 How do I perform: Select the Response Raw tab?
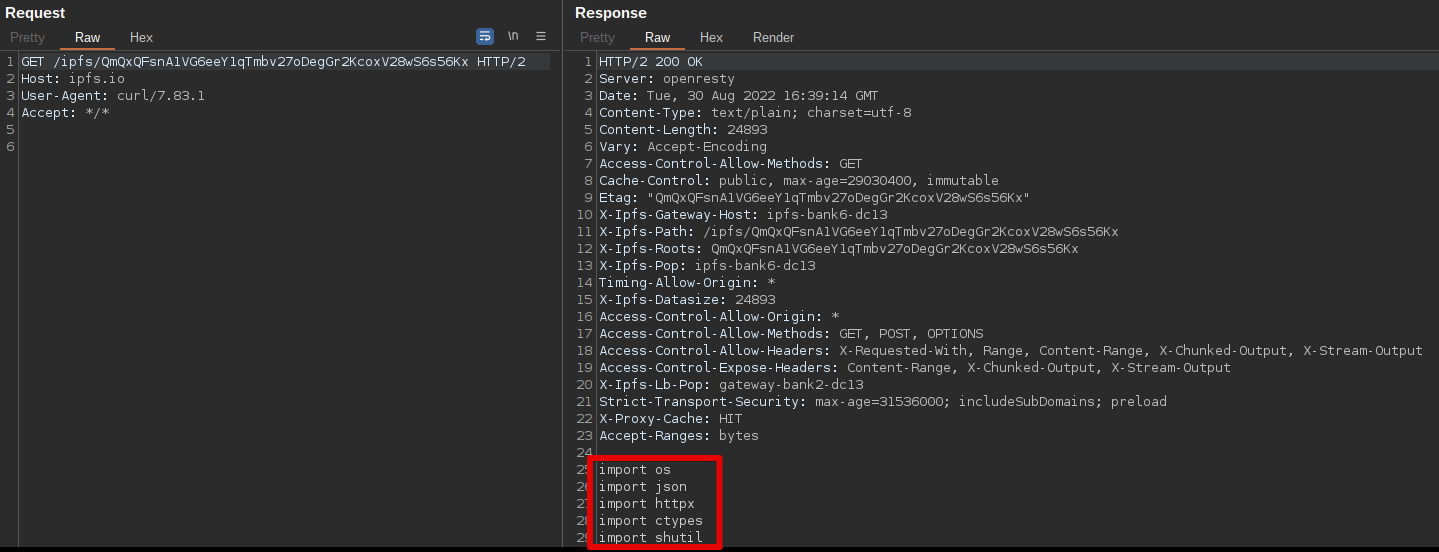point(658,38)
